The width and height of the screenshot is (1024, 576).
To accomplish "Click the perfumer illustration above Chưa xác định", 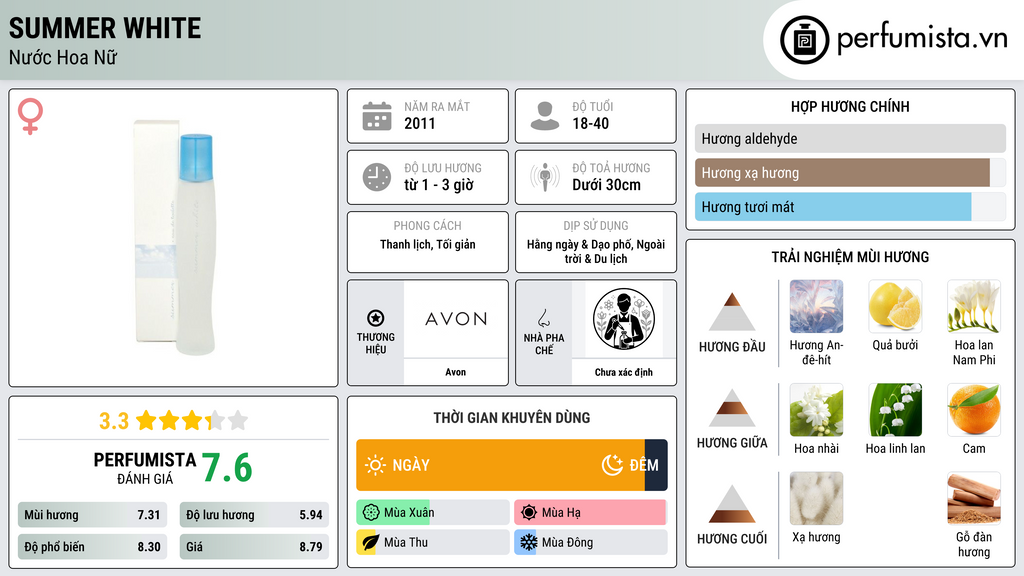I will [624, 319].
